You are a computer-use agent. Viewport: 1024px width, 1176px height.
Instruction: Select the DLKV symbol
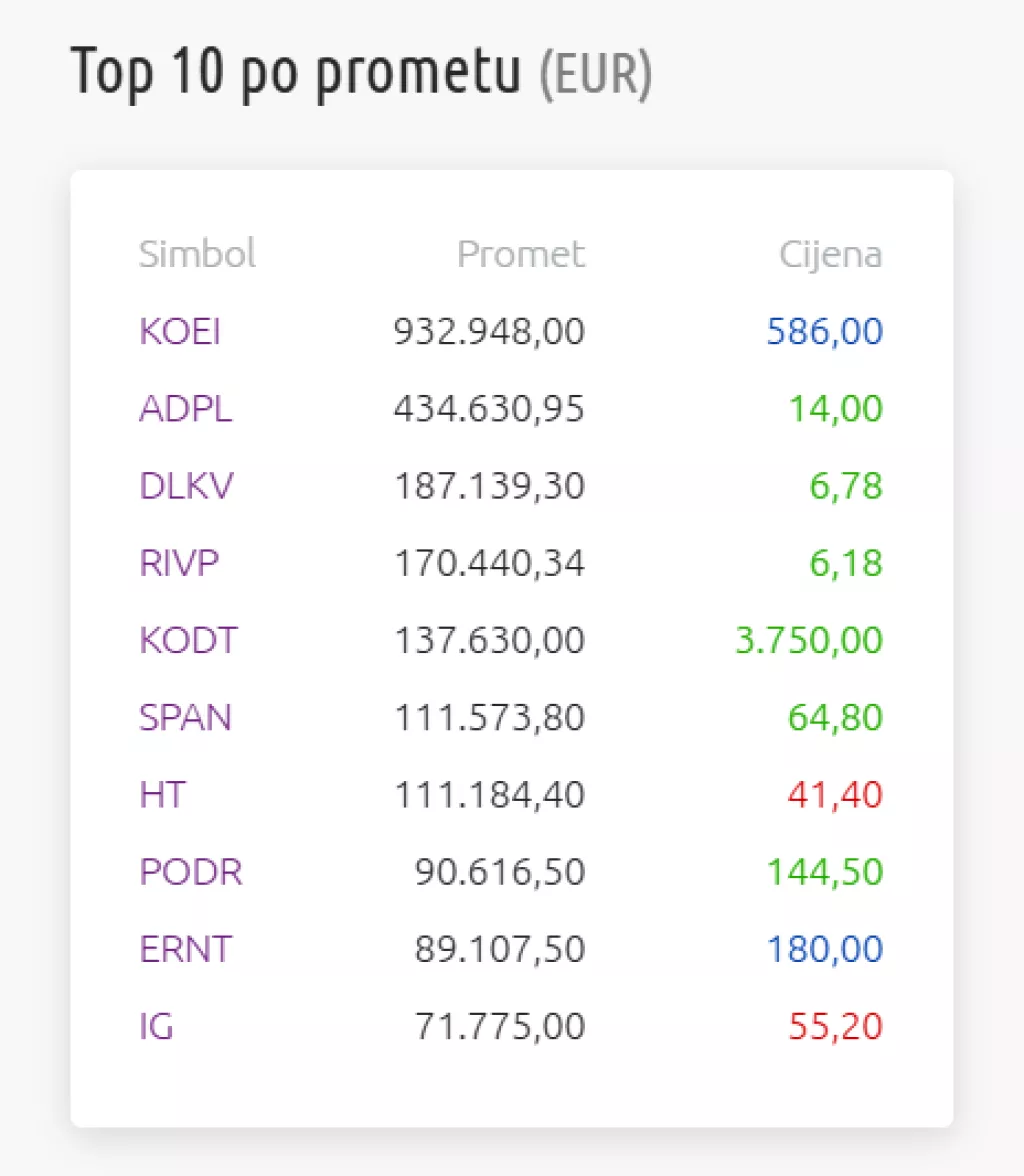click(x=187, y=487)
